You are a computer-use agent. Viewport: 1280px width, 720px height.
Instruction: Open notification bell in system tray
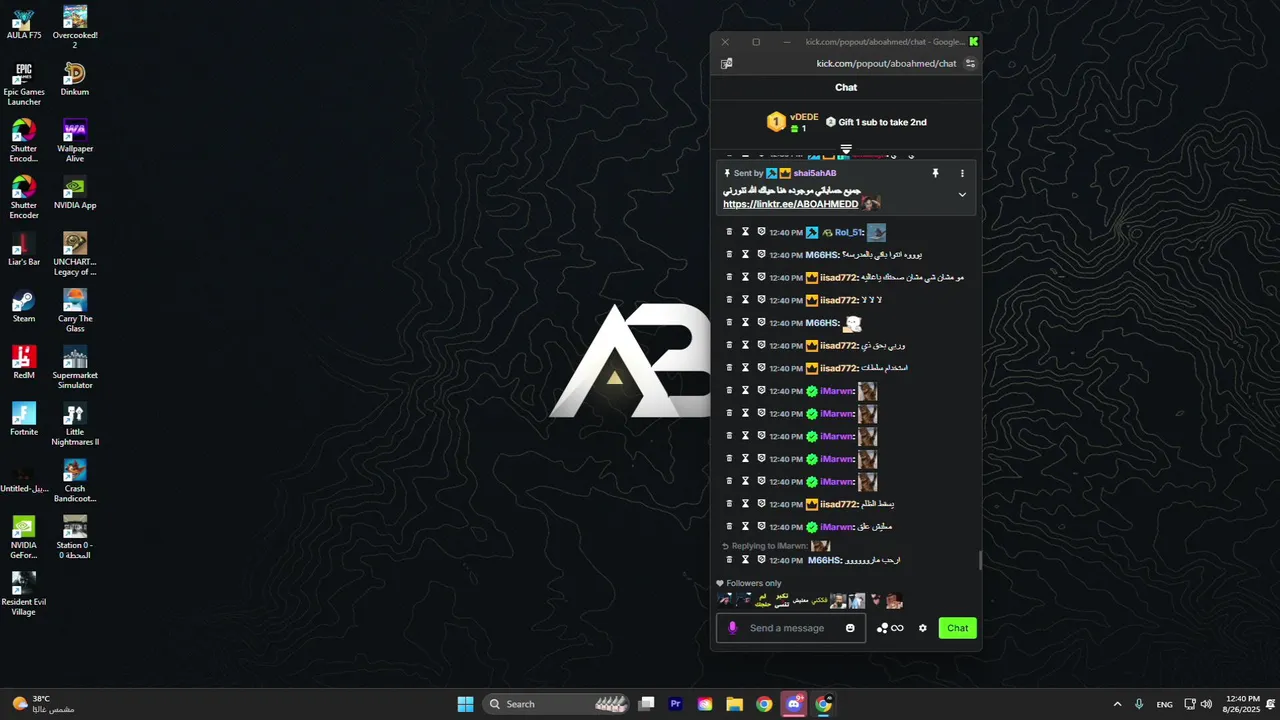click(x=1270, y=704)
